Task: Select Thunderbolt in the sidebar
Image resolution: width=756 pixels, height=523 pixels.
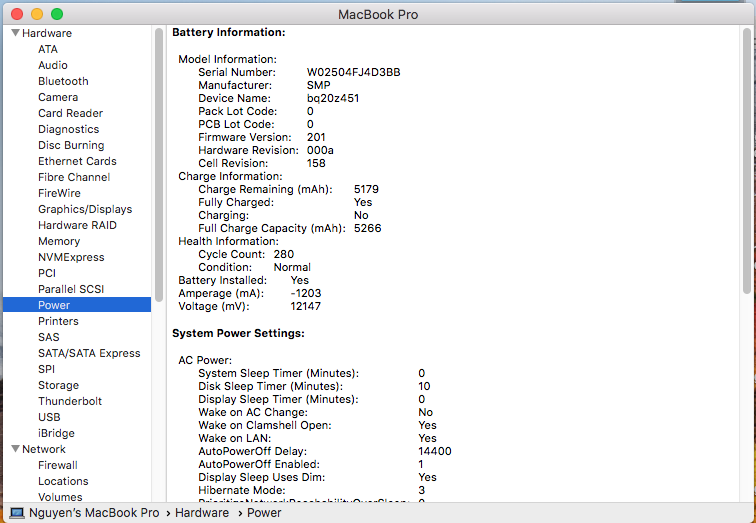Action: point(70,401)
